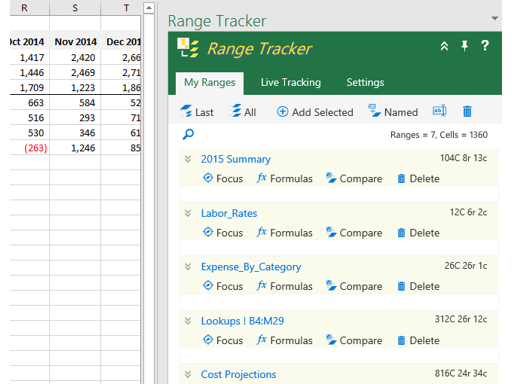Click the spreadsheet scroll up arrow
This screenshot has height=384, width=512.
[149, 8]
